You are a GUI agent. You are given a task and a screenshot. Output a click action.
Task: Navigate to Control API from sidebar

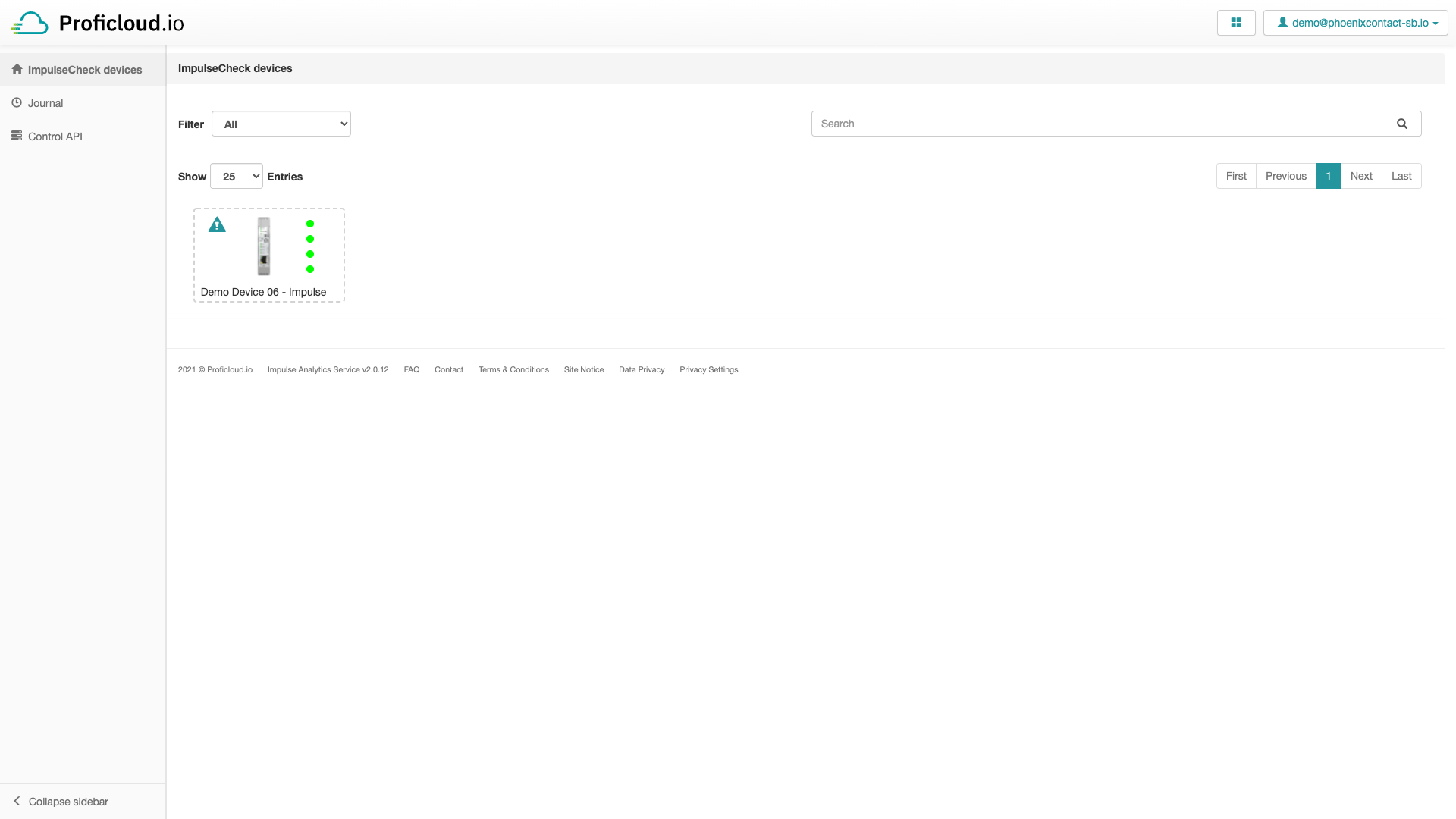pos(55,136)
